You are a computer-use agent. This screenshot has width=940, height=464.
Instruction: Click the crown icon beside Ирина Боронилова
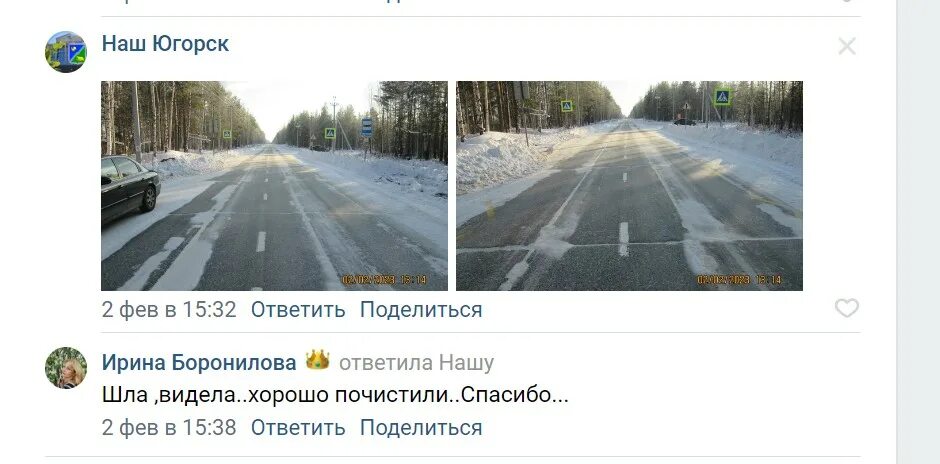tap(317, 360)
